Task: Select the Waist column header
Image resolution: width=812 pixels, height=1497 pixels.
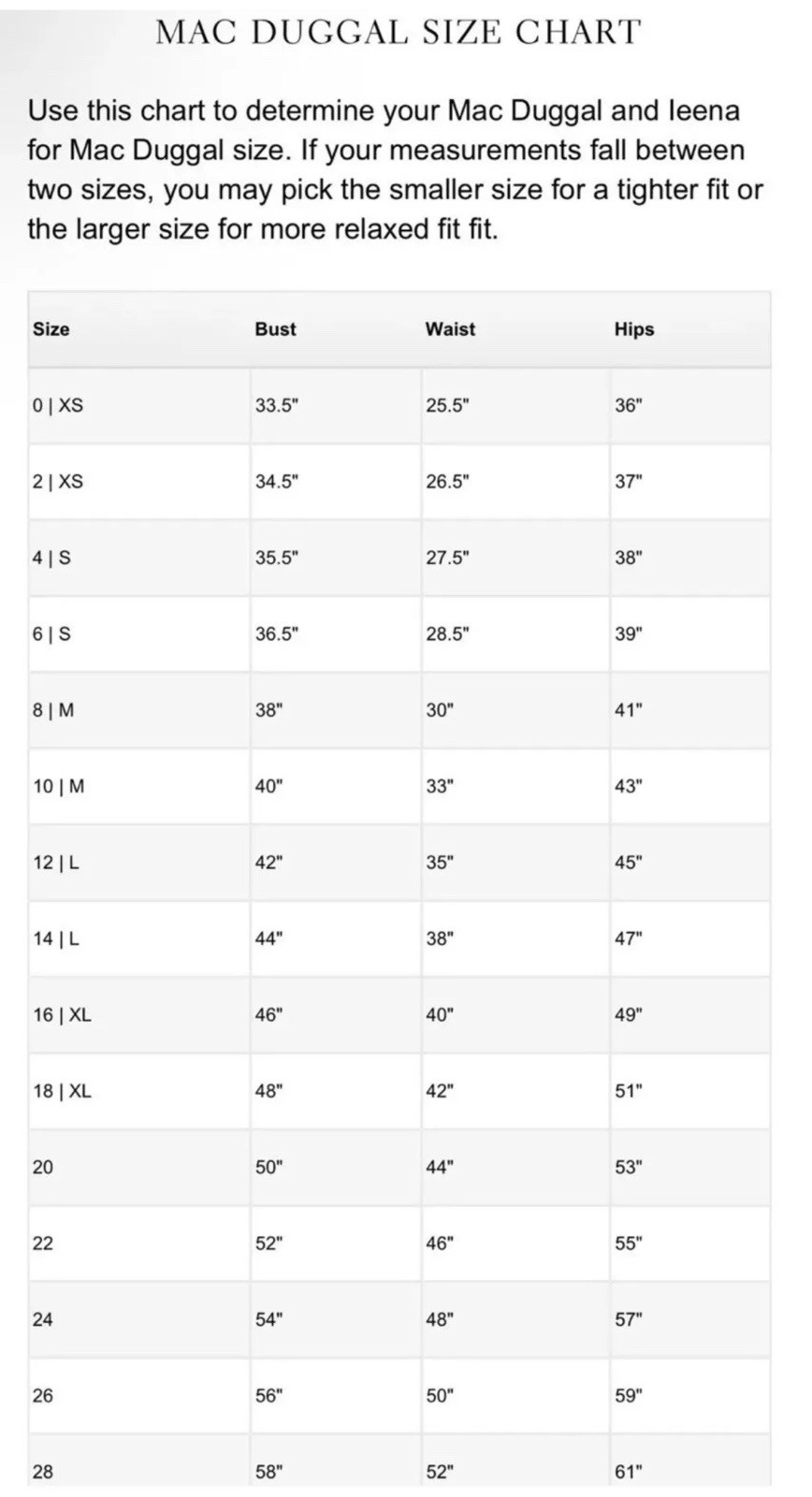Action: pos(450,329)
